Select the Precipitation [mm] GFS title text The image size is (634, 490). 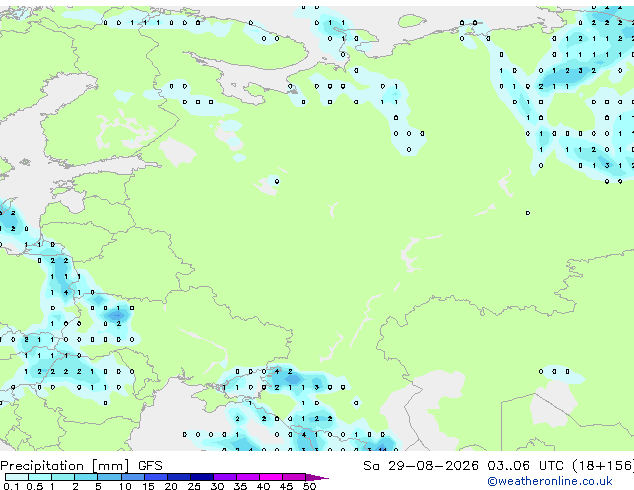pyautogui.click(x=81, y=466)
